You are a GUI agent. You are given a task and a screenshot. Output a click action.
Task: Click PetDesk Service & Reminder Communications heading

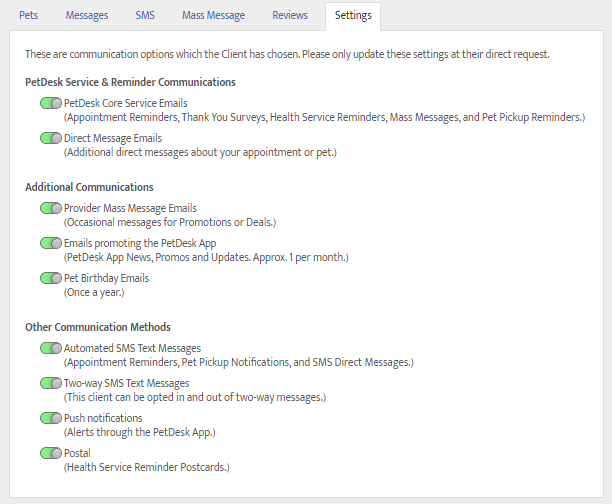130,82
